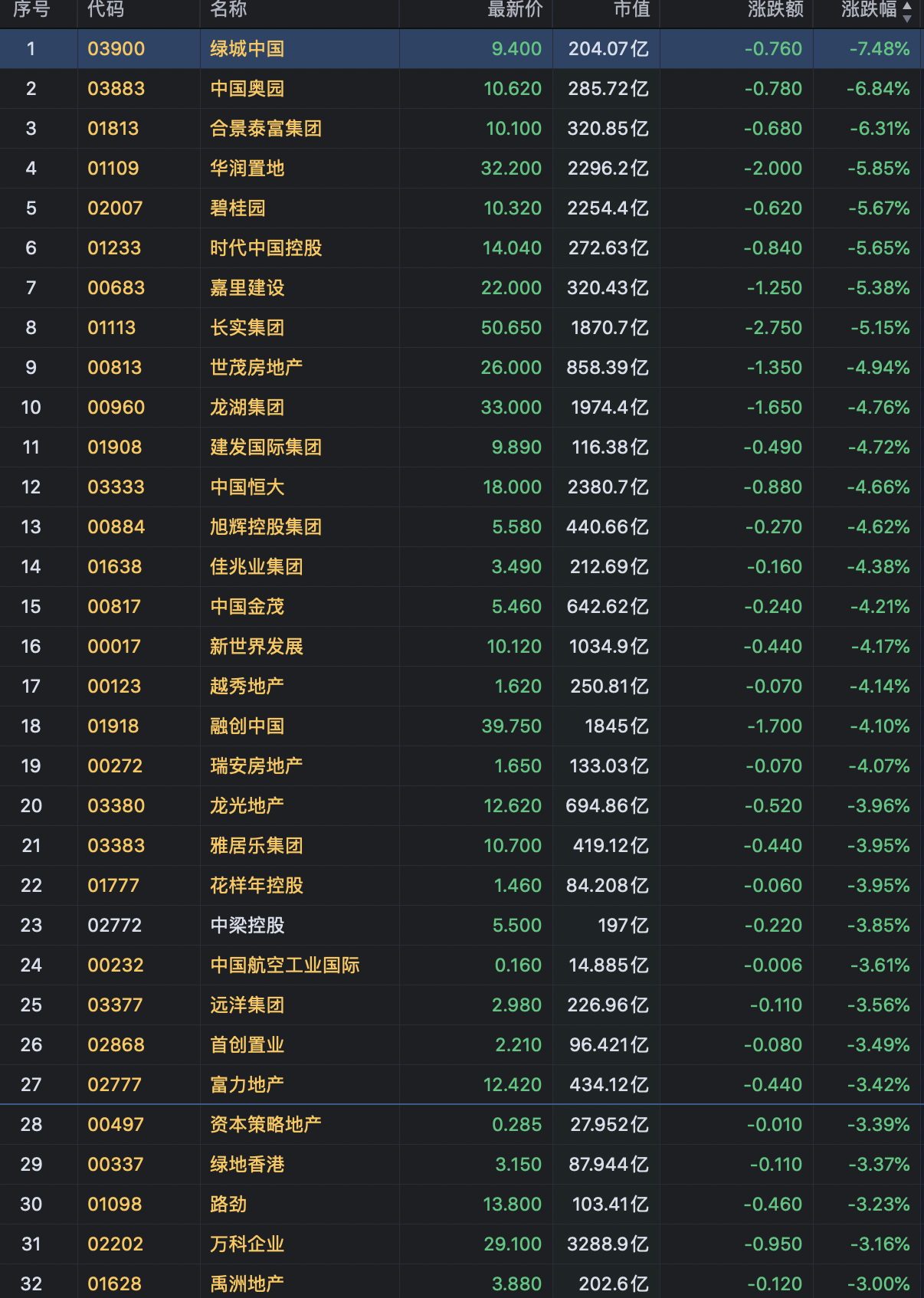Sort by the 涨跌幅 column arrows
This screenshot has width=924, height=1298.
point(907,11)
